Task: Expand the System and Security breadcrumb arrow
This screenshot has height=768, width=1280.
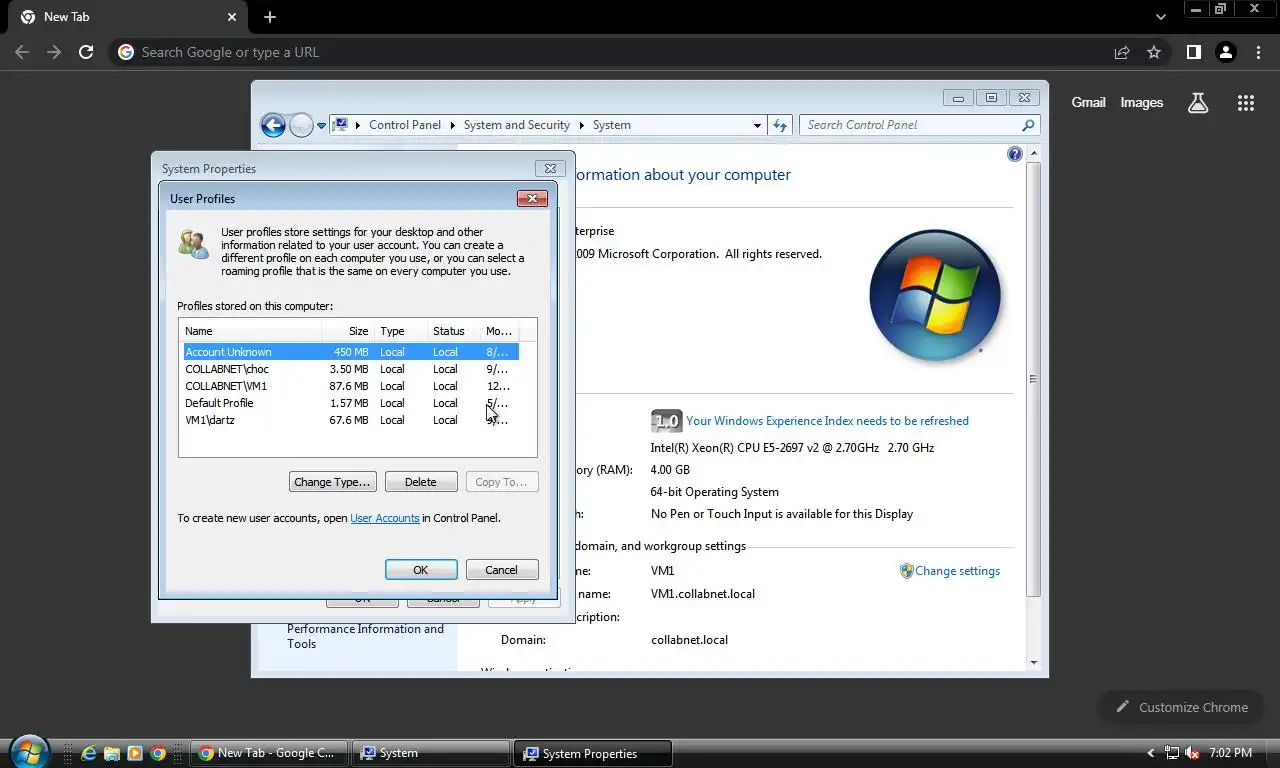Action: click(581, 125)
